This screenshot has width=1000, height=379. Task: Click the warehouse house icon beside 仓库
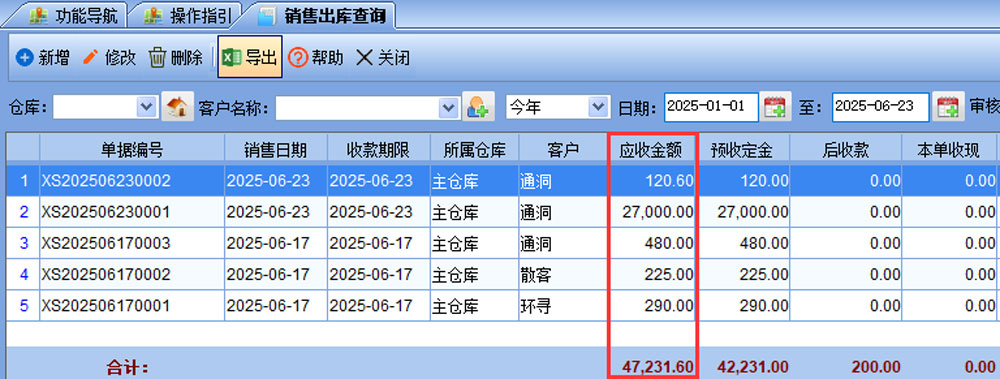pos(177,107)
